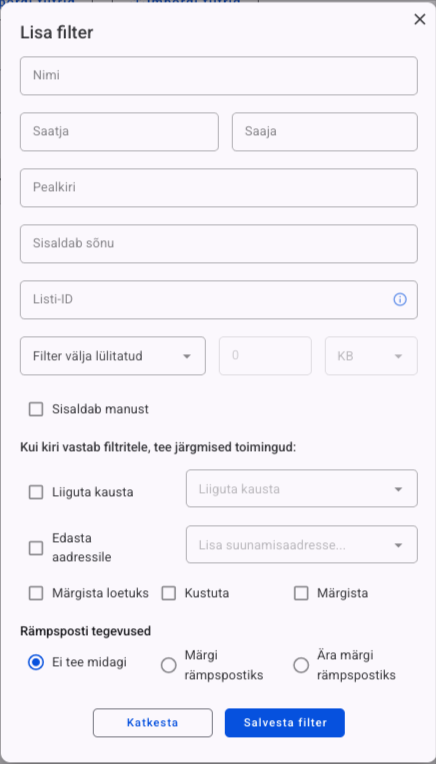Expand the Liiguta kausta folder dropdown
436x764 pixels.
pos(302,488)
